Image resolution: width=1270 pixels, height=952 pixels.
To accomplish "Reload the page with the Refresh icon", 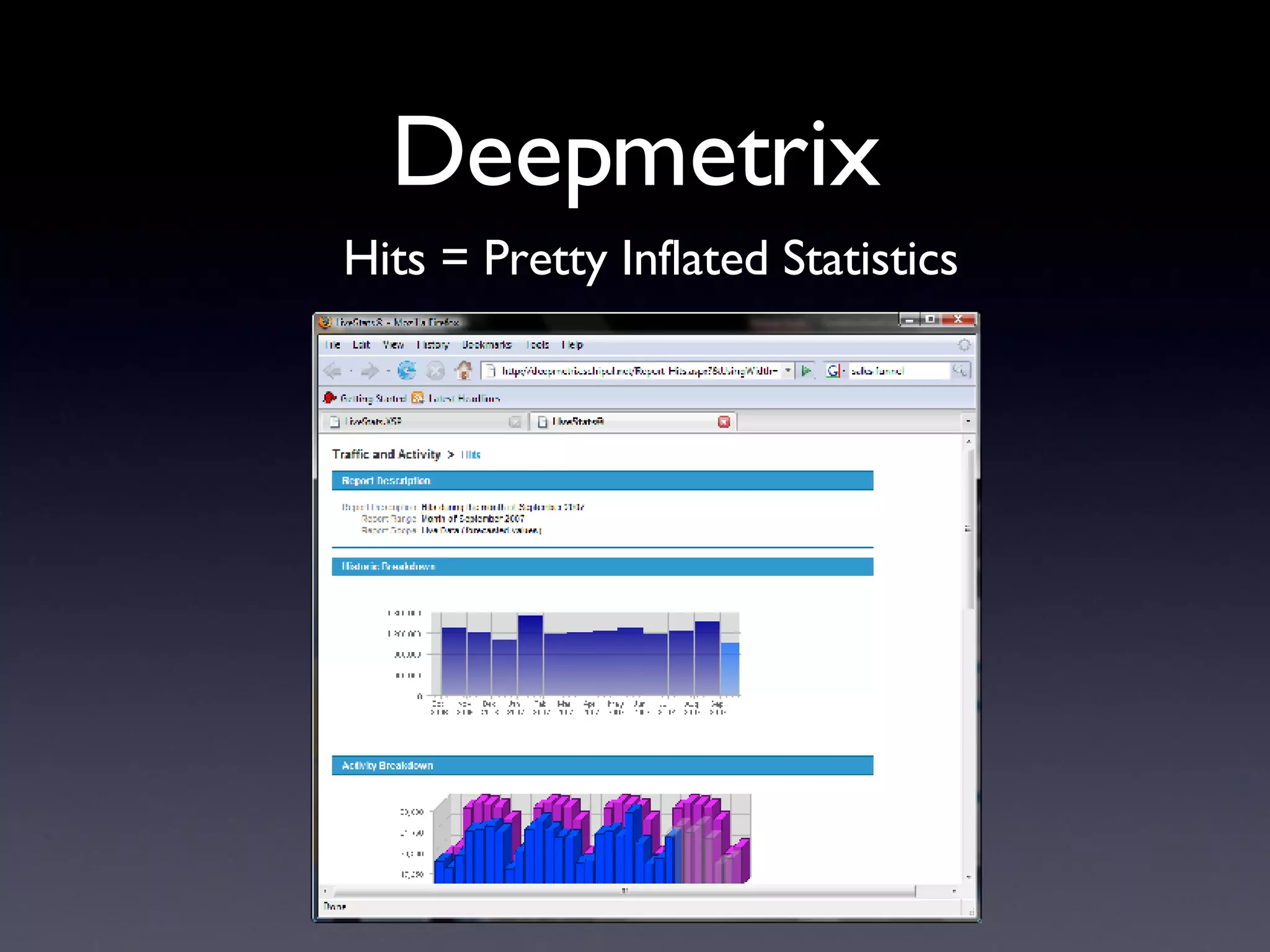I will point(407,371).
